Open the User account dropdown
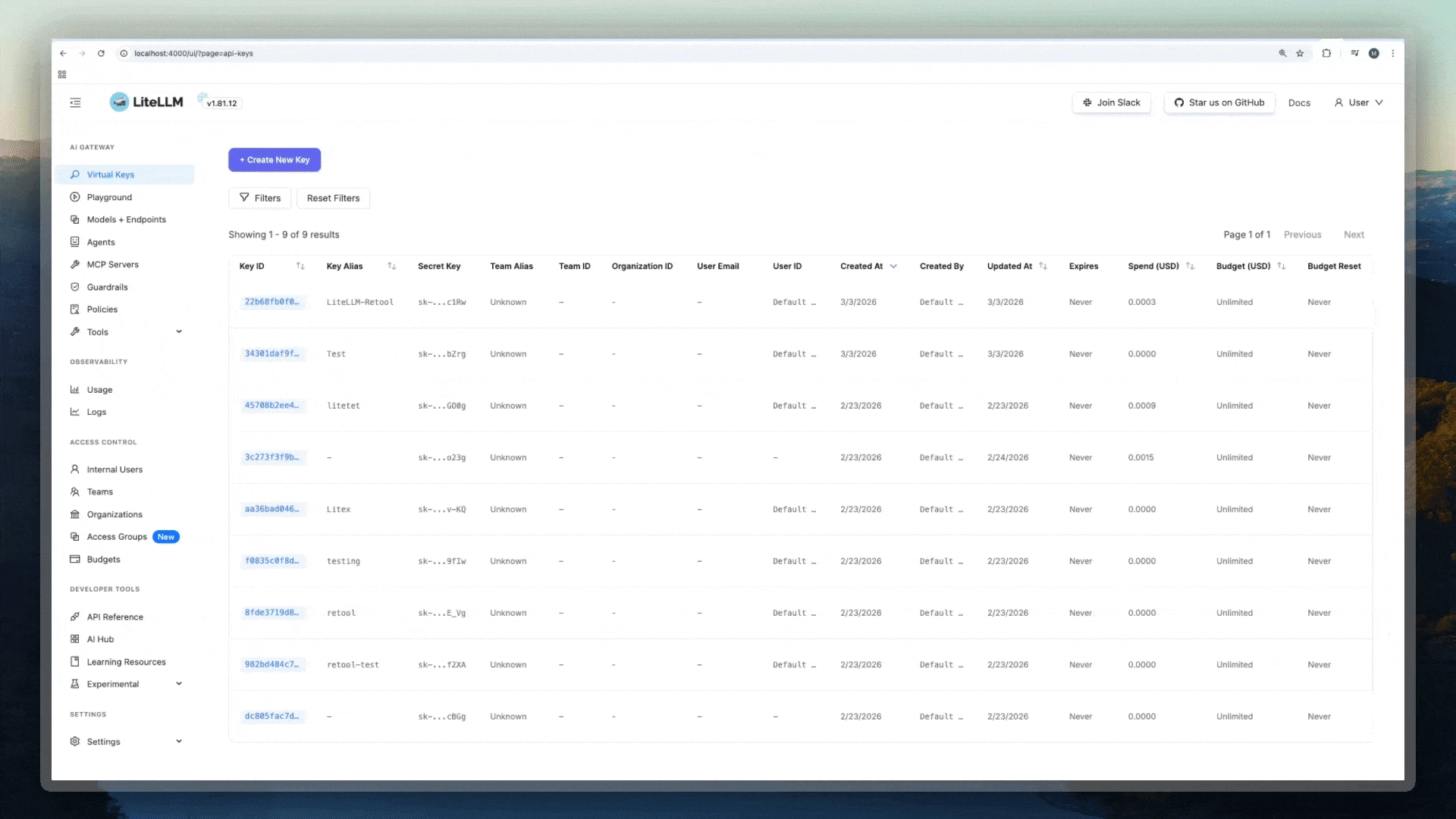Screen dimensions: 1456x819 (1358, 102)
